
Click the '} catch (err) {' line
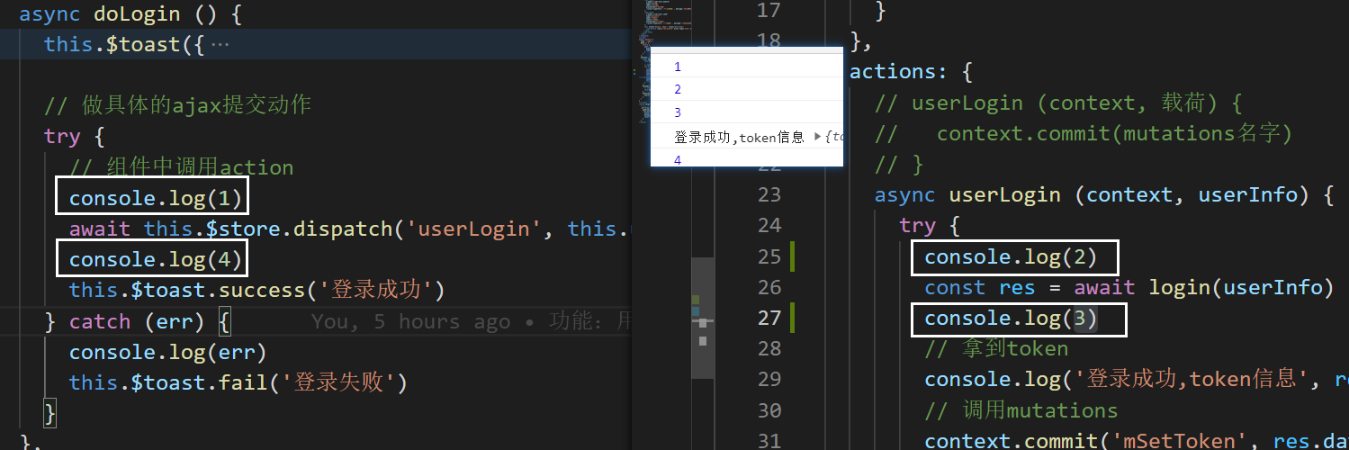click(x=138, y=322)
